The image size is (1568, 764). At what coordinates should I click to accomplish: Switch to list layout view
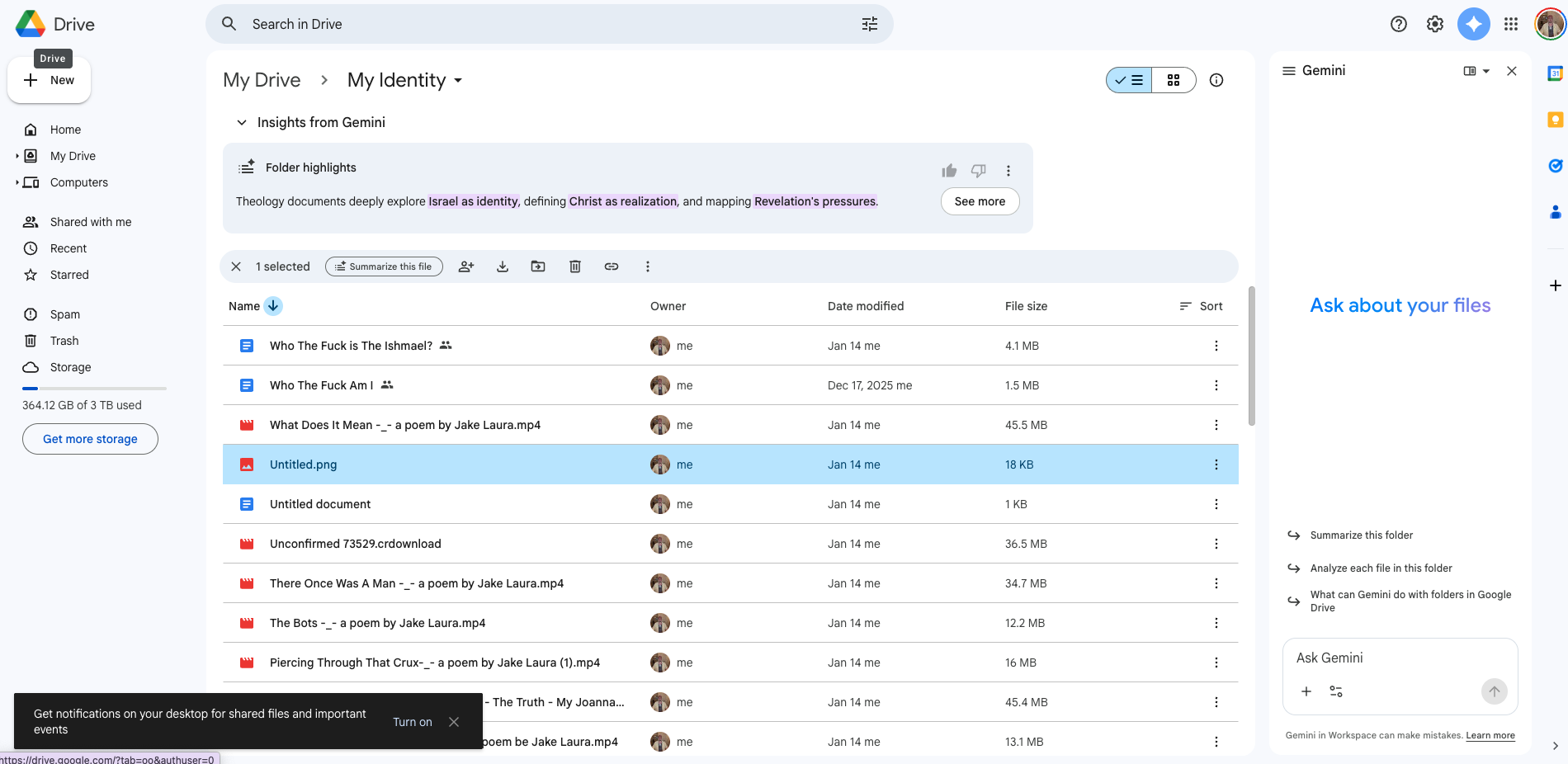(1129, 80)
